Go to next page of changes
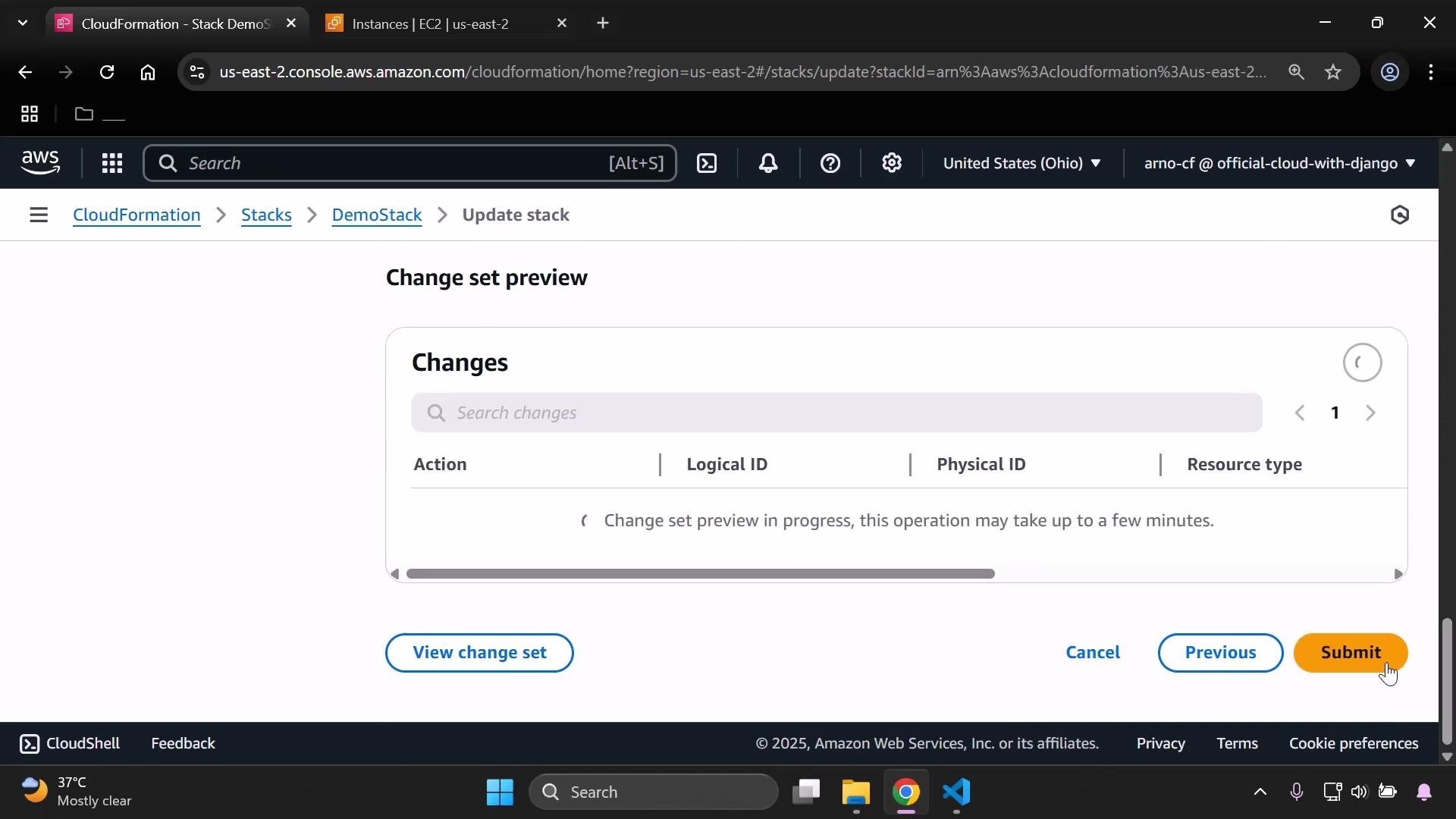 [1370, 413]
